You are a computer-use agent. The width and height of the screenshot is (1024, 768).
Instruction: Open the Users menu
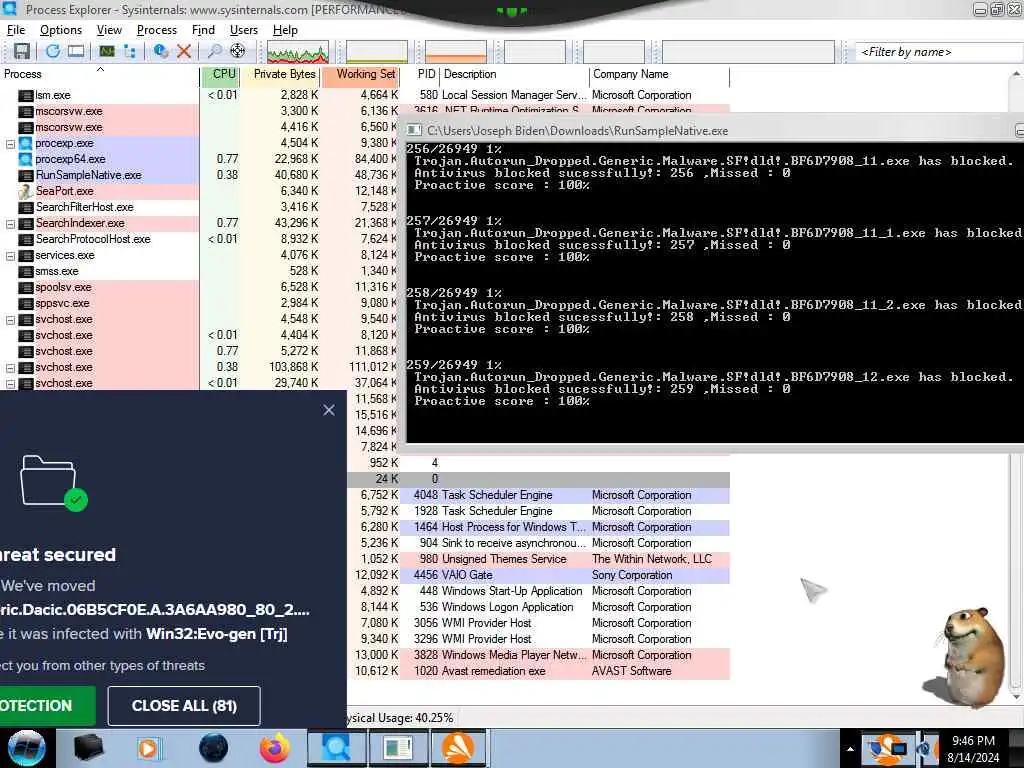point(244,30)
